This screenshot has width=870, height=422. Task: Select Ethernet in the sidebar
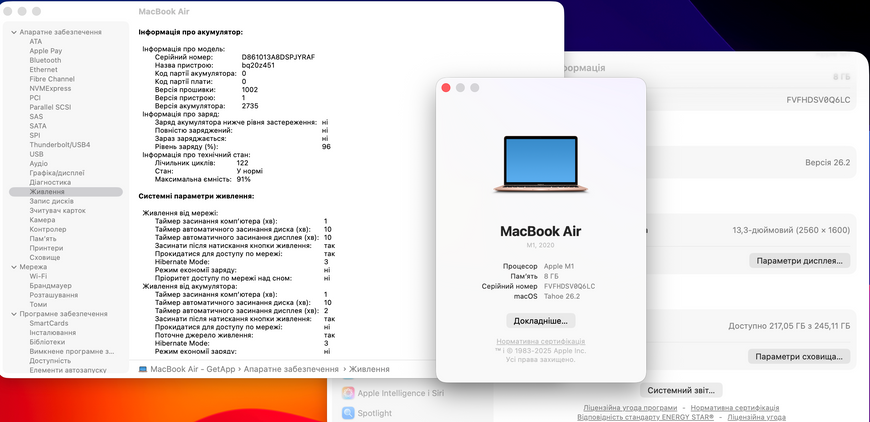point(43,70)
